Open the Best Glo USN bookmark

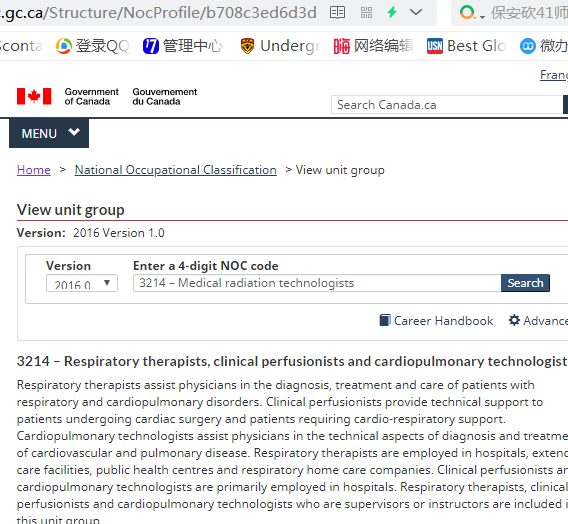[467, 46]
